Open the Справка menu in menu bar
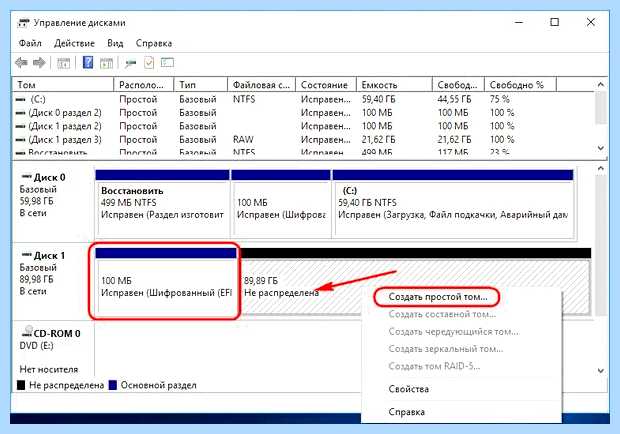The width and height of the screenshot is (620, 434). click(154, 43)
